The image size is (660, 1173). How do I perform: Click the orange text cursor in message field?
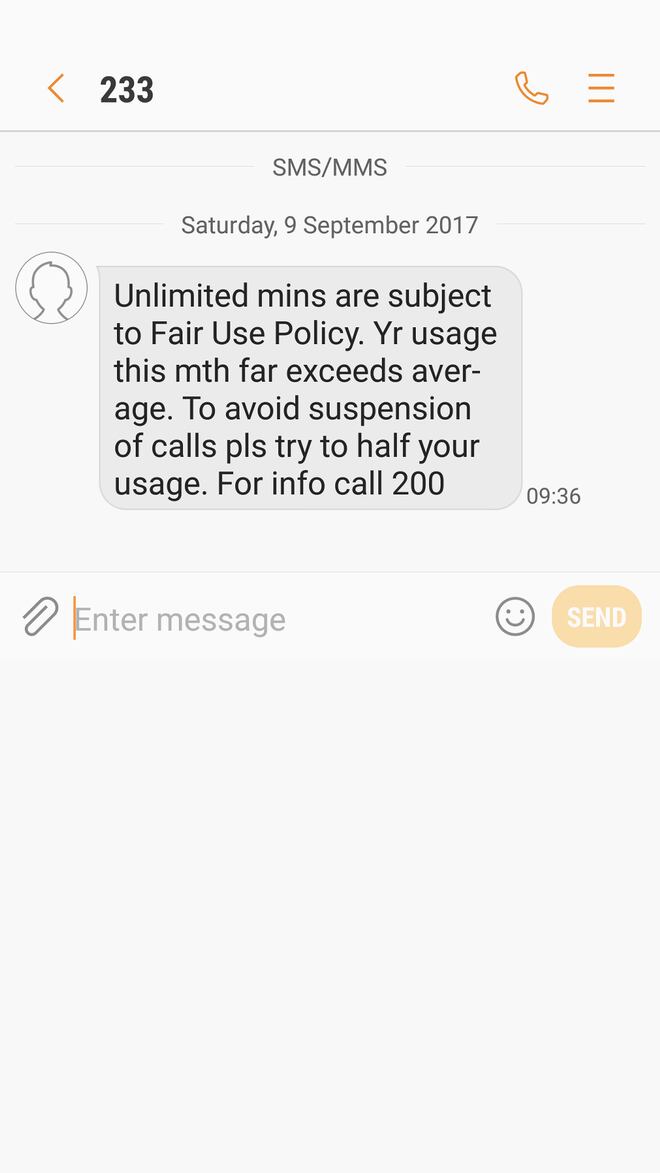click(74, 618)
